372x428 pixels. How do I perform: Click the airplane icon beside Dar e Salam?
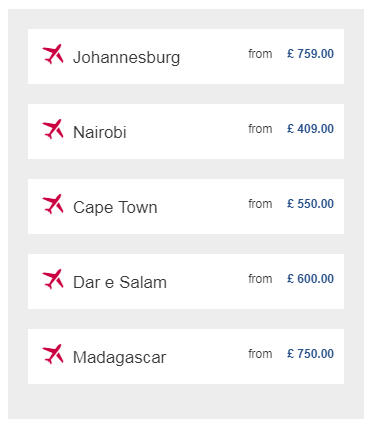point(53,279)
